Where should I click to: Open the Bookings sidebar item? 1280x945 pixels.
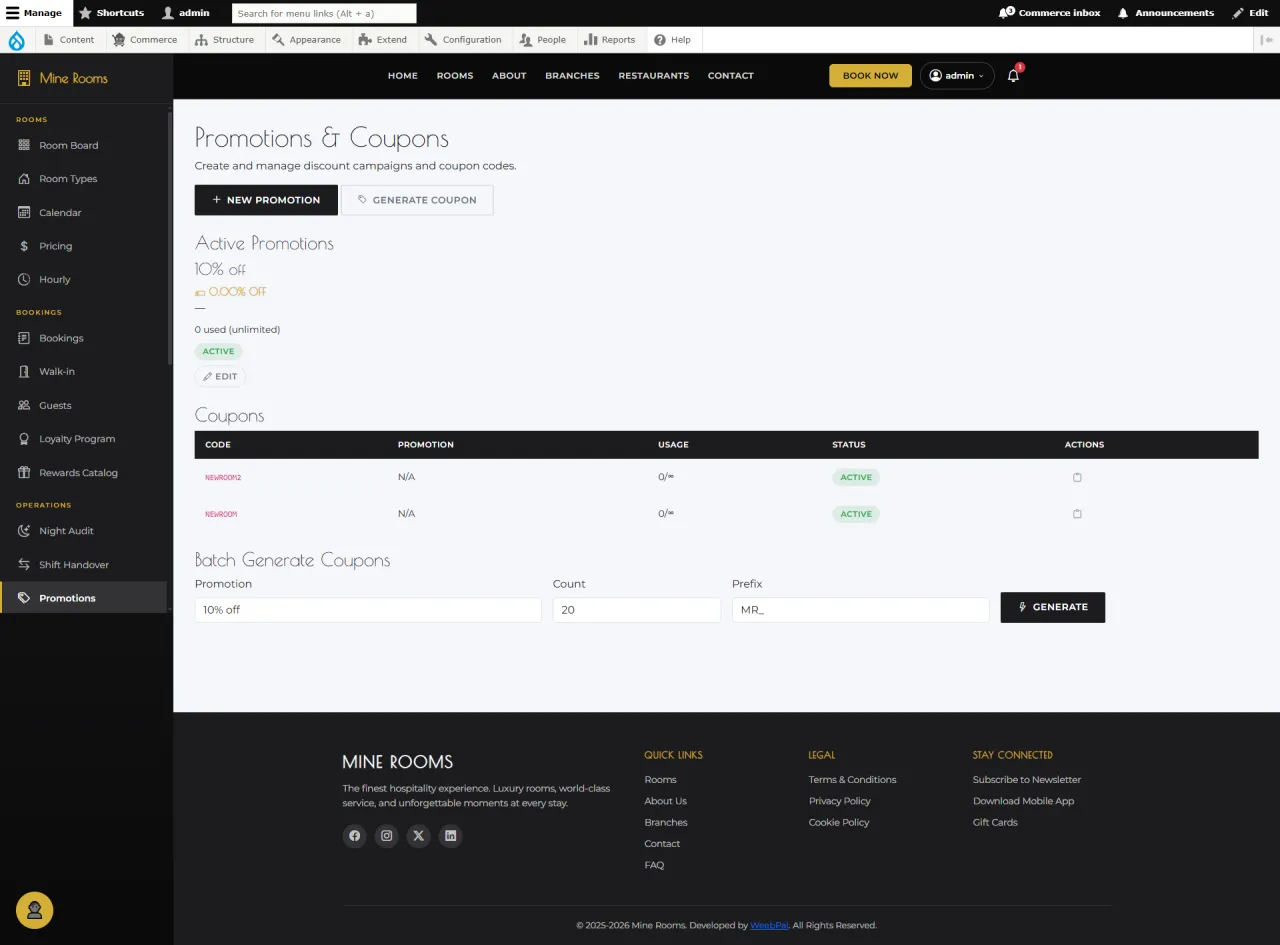pos(84,338)
